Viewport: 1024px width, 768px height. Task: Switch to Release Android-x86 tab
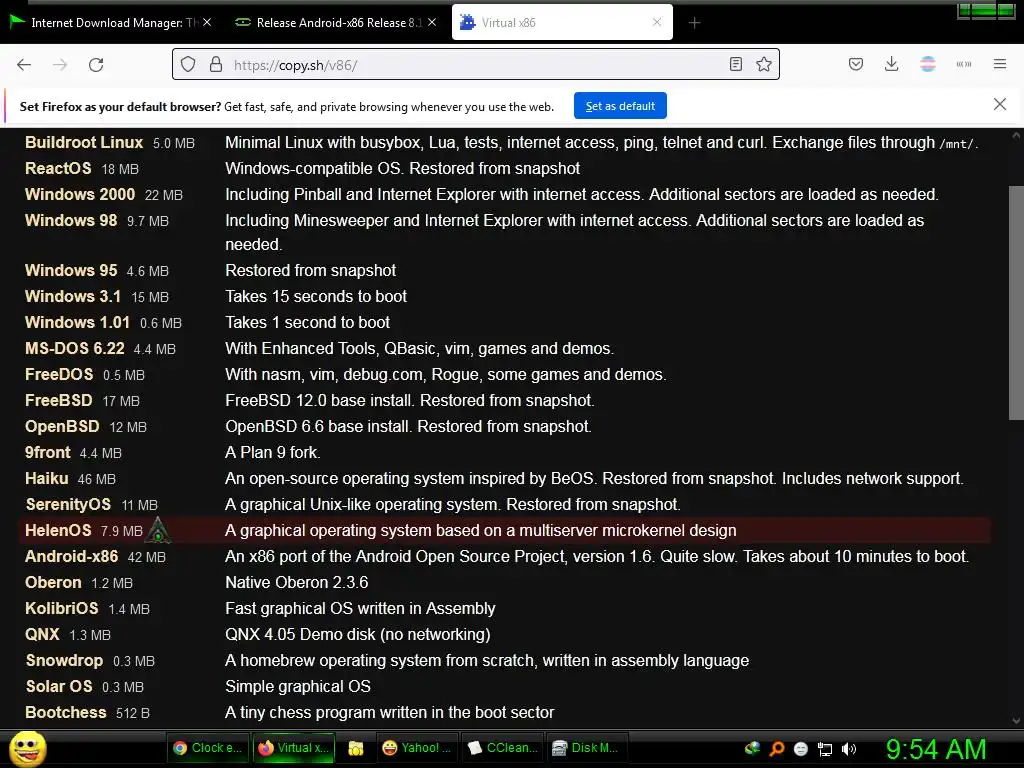pyautogui.click(x=335, y=22)
